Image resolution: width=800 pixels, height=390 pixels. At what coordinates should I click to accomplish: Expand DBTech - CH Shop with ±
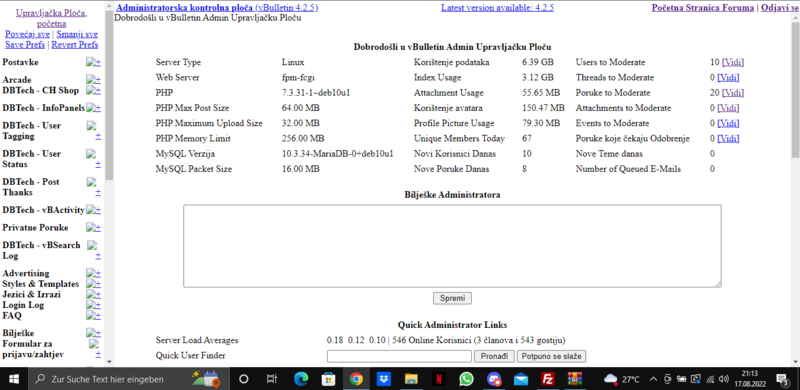(97, 90)
